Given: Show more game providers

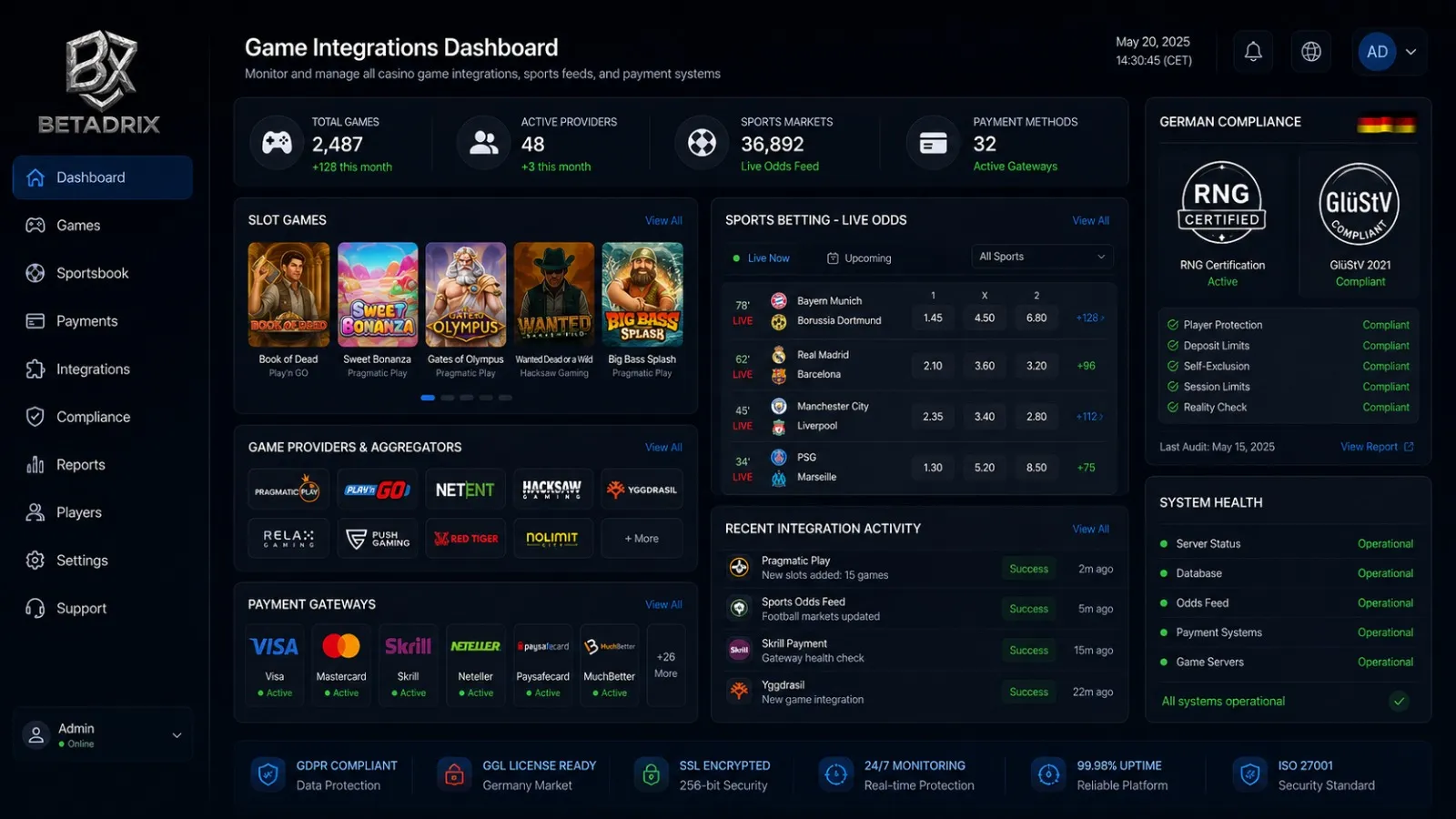Looking at the screenshot, I should (642, 539).
